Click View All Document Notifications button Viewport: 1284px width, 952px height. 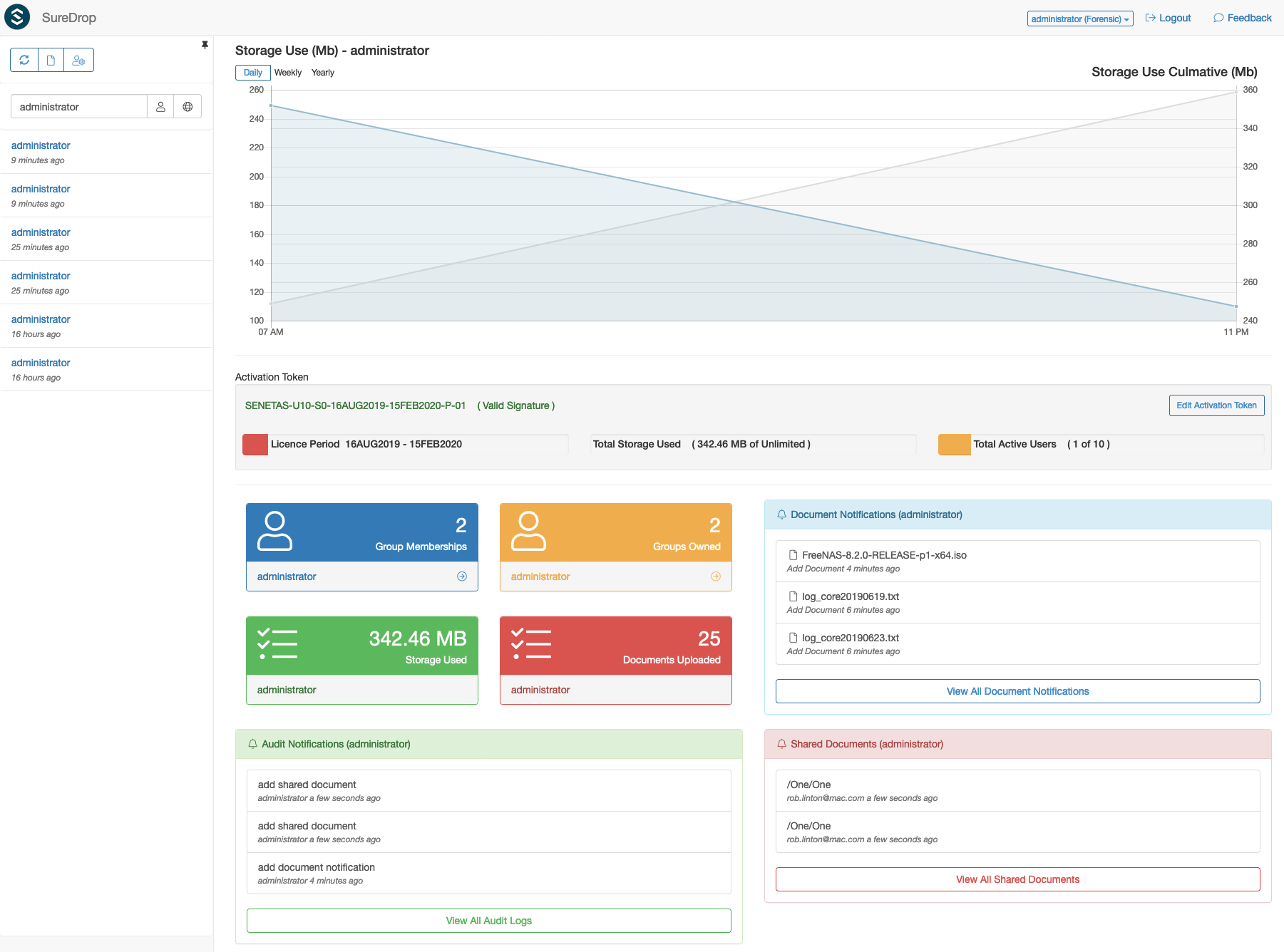point(1017,691)
